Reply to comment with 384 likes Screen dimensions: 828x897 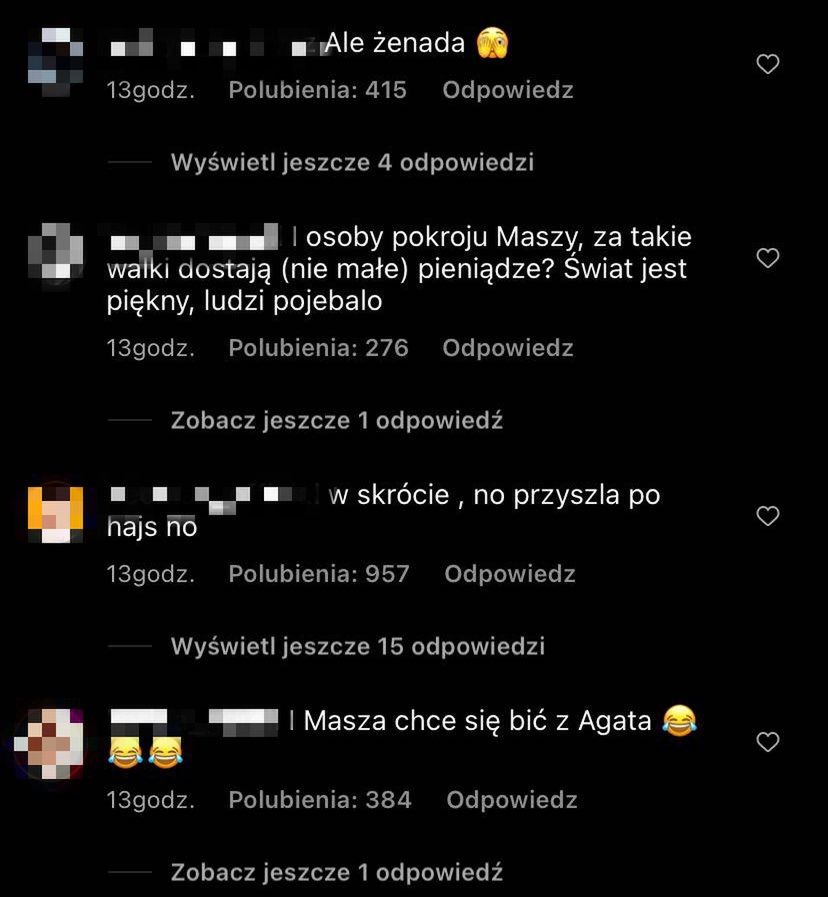[512, 800]
